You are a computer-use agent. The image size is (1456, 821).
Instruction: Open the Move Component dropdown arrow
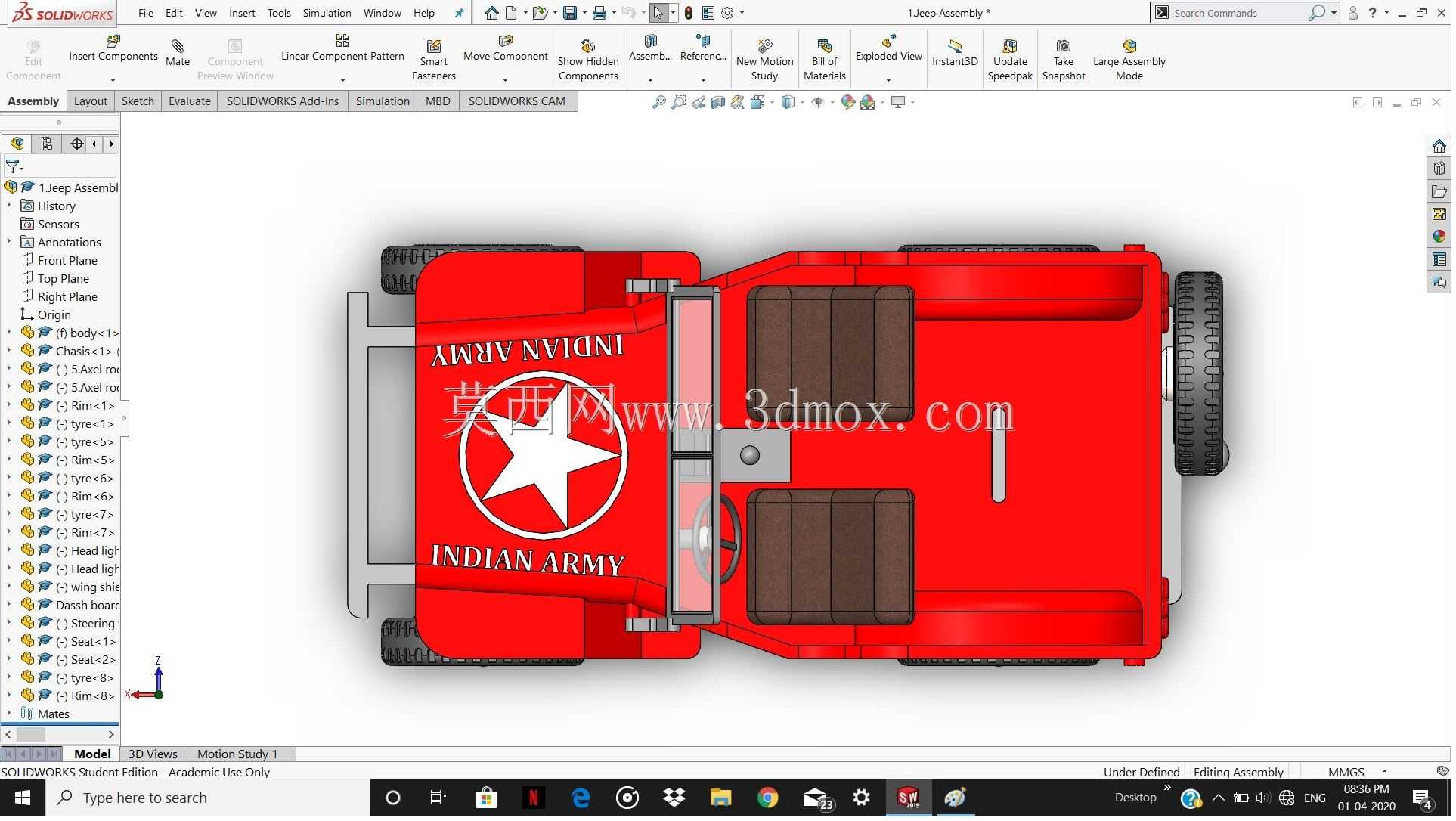pos(505,80)
